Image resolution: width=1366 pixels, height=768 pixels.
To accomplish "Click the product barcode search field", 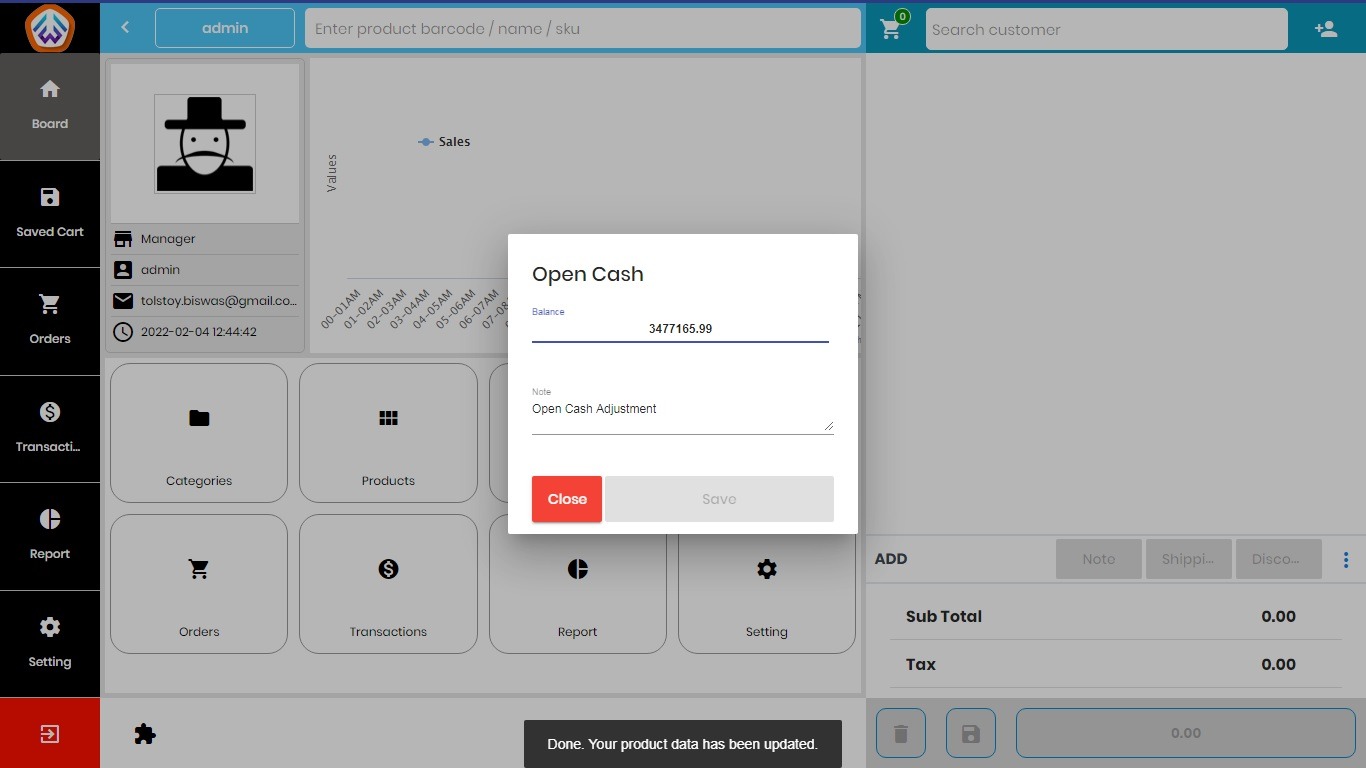I will click(582, 29).
